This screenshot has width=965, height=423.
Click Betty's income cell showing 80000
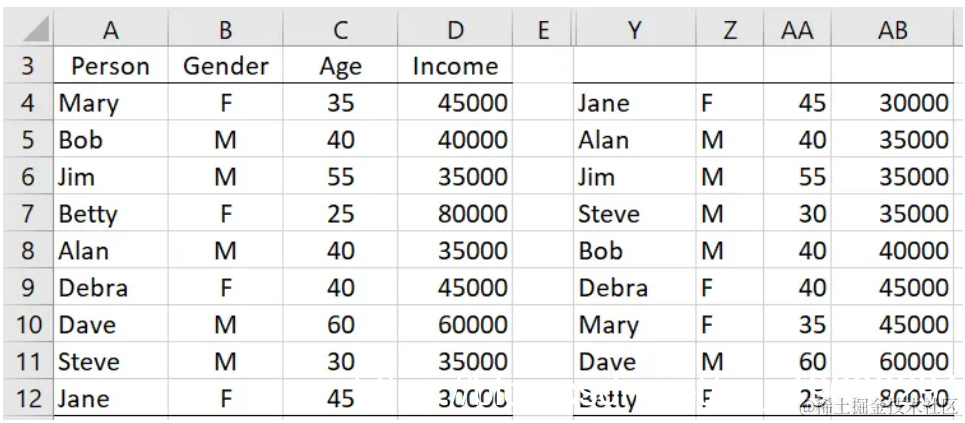tap(455, 214)
